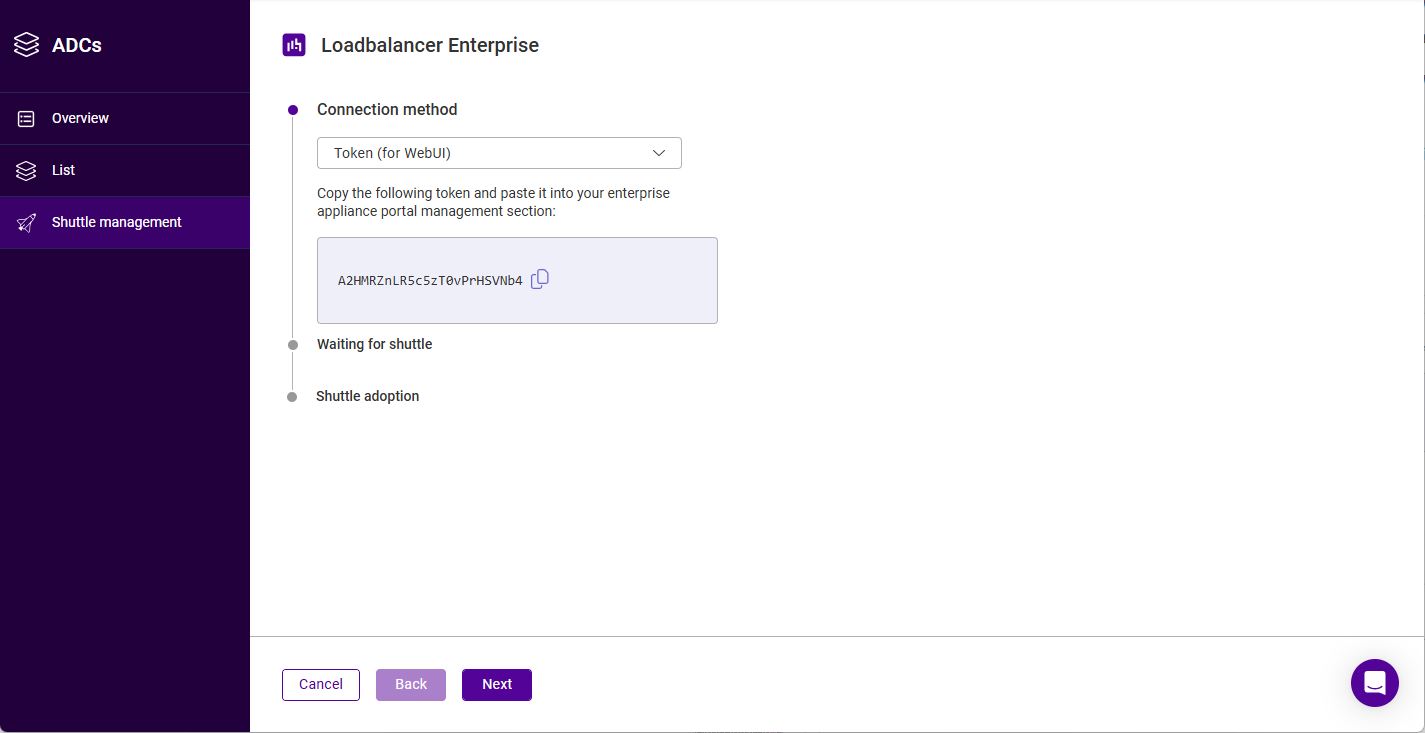Screen dimensions: 1425x733
Task: Click the Shuttle management rocket icon
Action: [26, 222]
